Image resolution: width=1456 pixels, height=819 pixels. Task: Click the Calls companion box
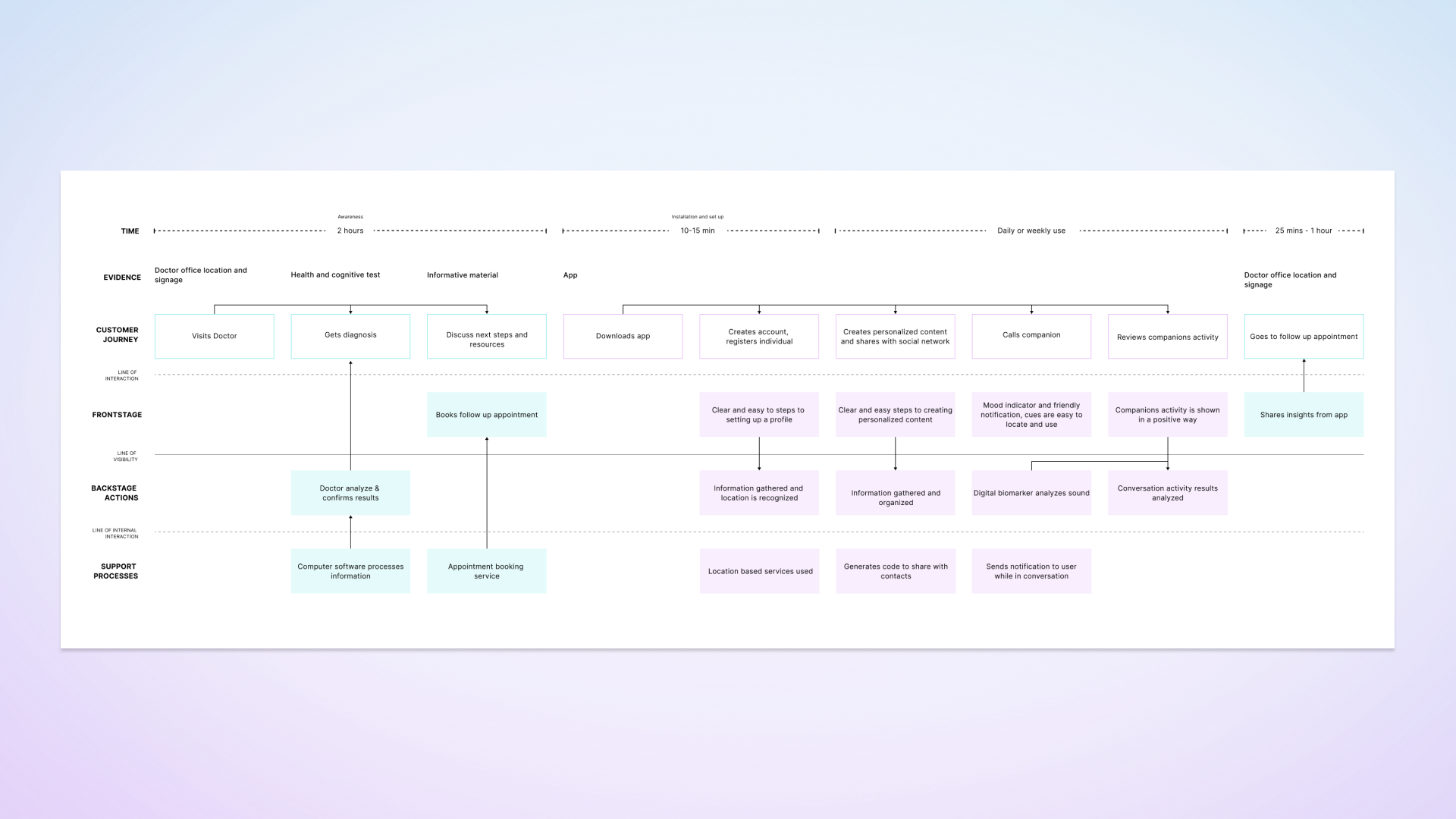coord(1031,335)
